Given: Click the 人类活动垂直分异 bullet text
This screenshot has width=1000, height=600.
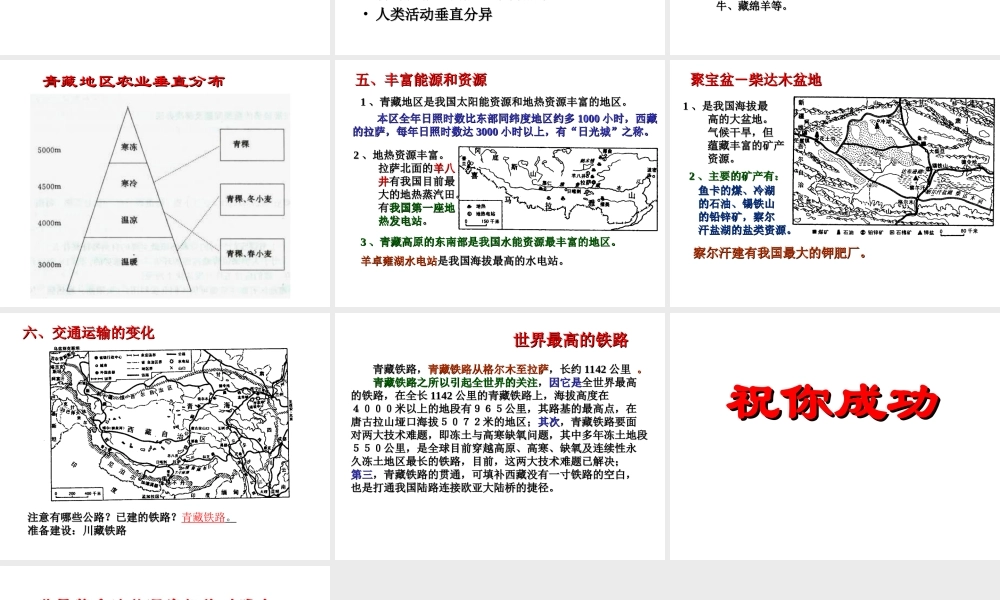Looking at the screenshot, I should pyautogui.click(x=434, y=14).
